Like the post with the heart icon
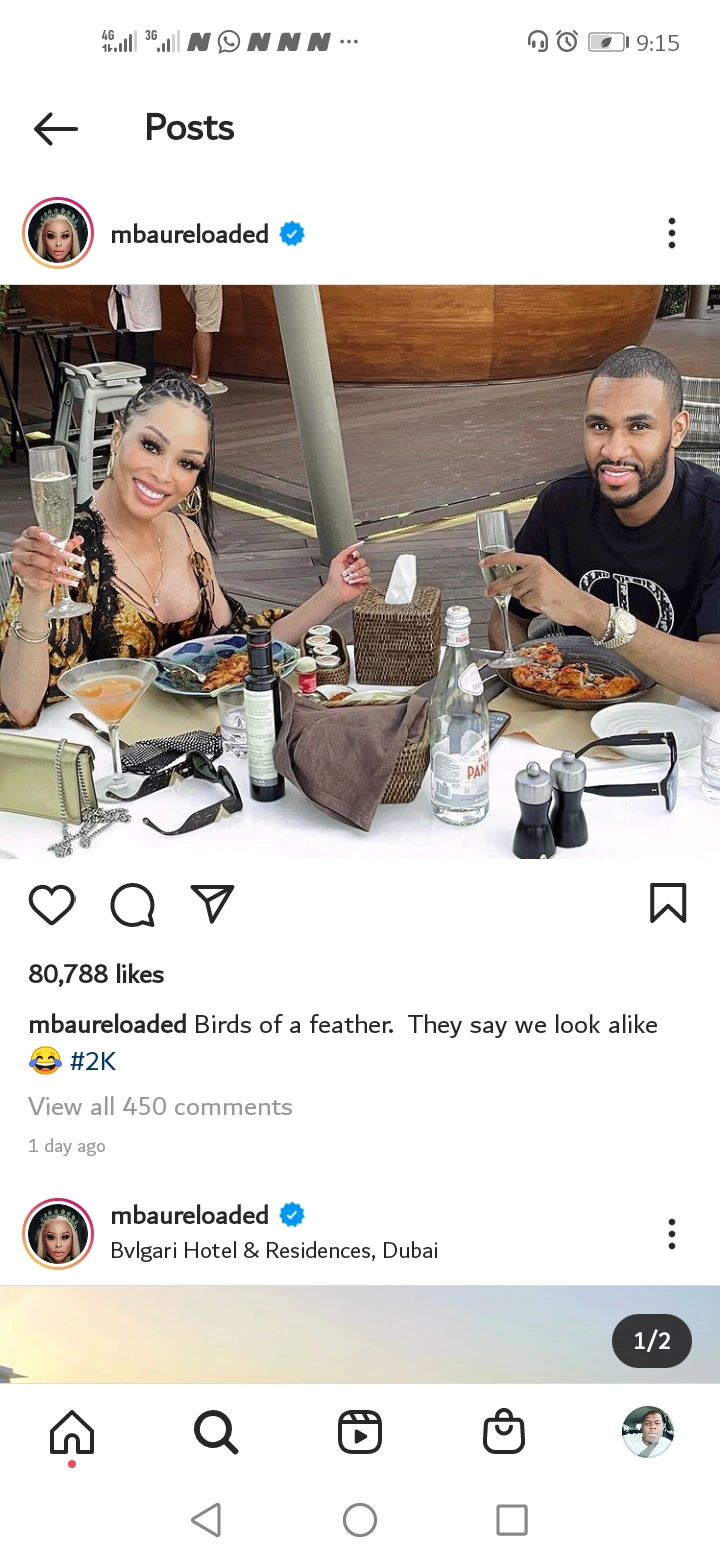This screenshot has width=720, height=1560. tap(52, 904)
